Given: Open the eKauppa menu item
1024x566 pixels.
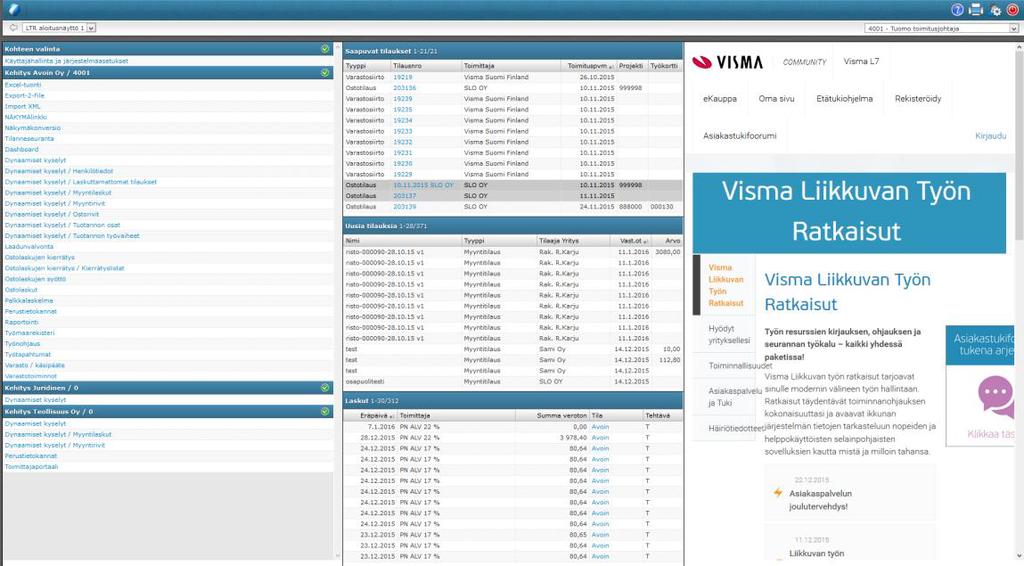Looking at the screenshot, I should click(720, 99).
